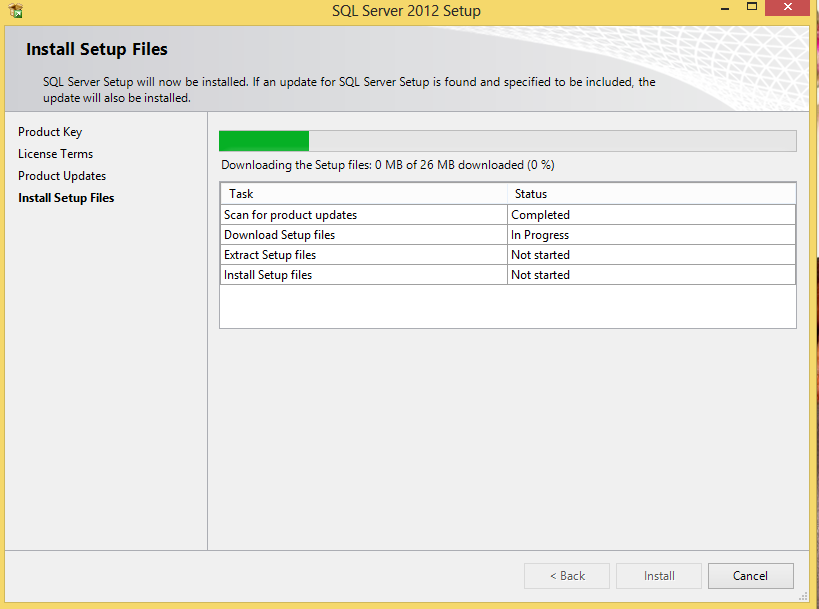Click the Cancel button
The image size is (819, 609).
point(751,576)
